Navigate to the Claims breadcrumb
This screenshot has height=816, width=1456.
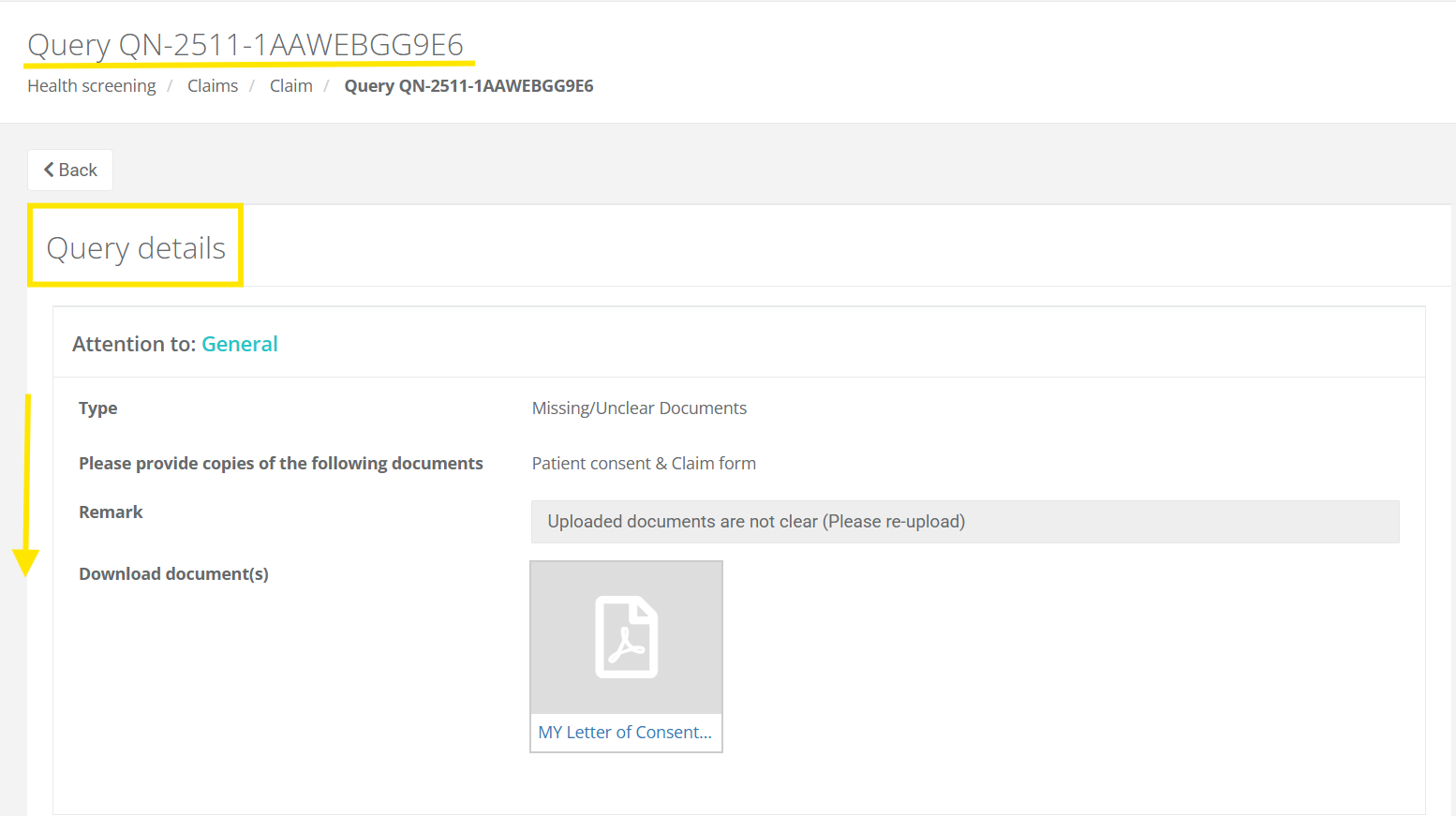tap(213, 86)
